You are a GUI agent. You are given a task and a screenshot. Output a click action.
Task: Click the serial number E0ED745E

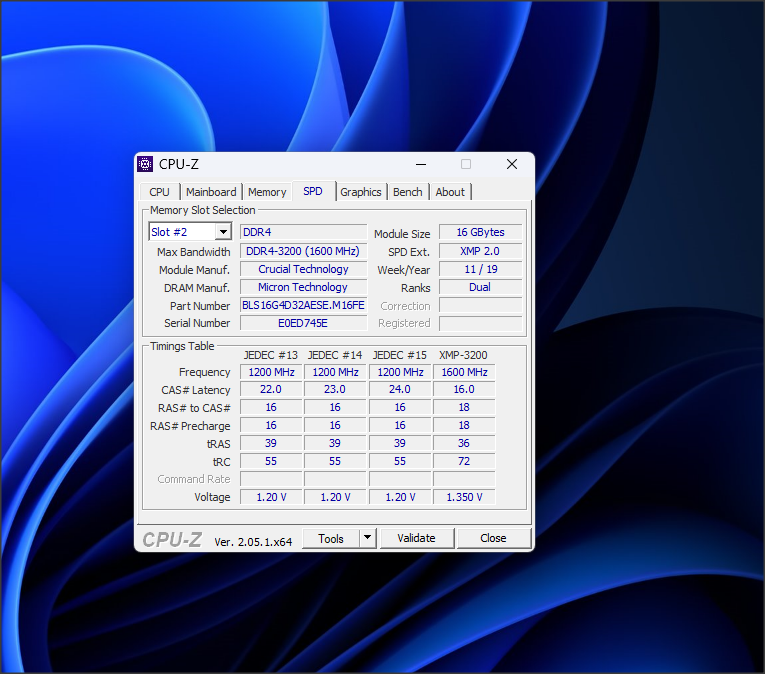click(x=303, y=323)
